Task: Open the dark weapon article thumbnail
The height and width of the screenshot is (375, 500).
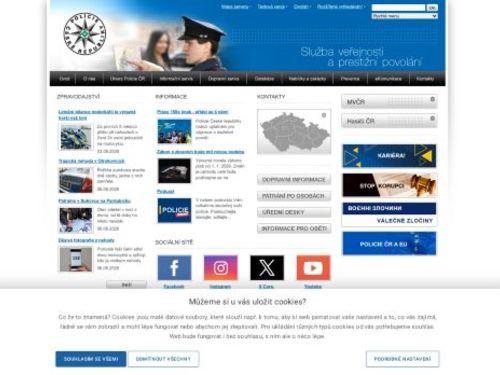Action: coord(174,171)
